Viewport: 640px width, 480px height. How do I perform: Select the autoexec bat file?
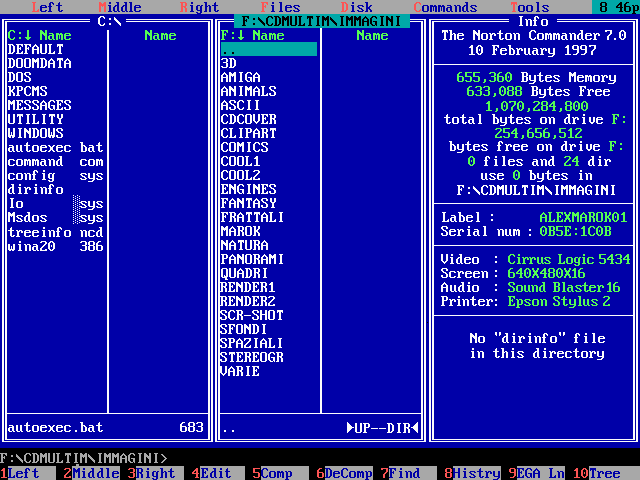[56, 147]
